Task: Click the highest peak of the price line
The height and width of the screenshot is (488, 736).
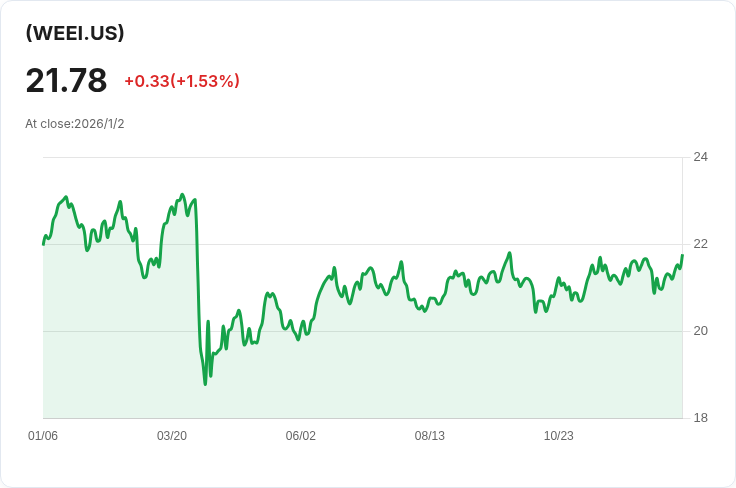Action: pyautogui.click(x=182, y=195)
